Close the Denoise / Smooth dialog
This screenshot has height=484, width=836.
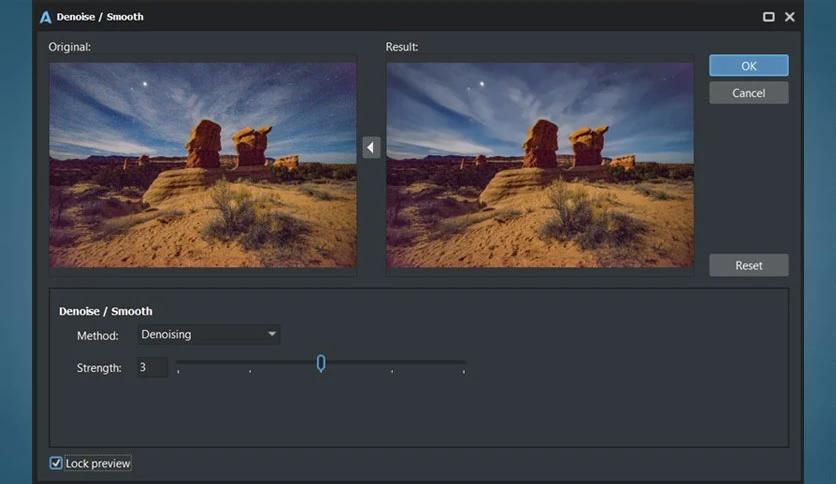pos(790,17)
